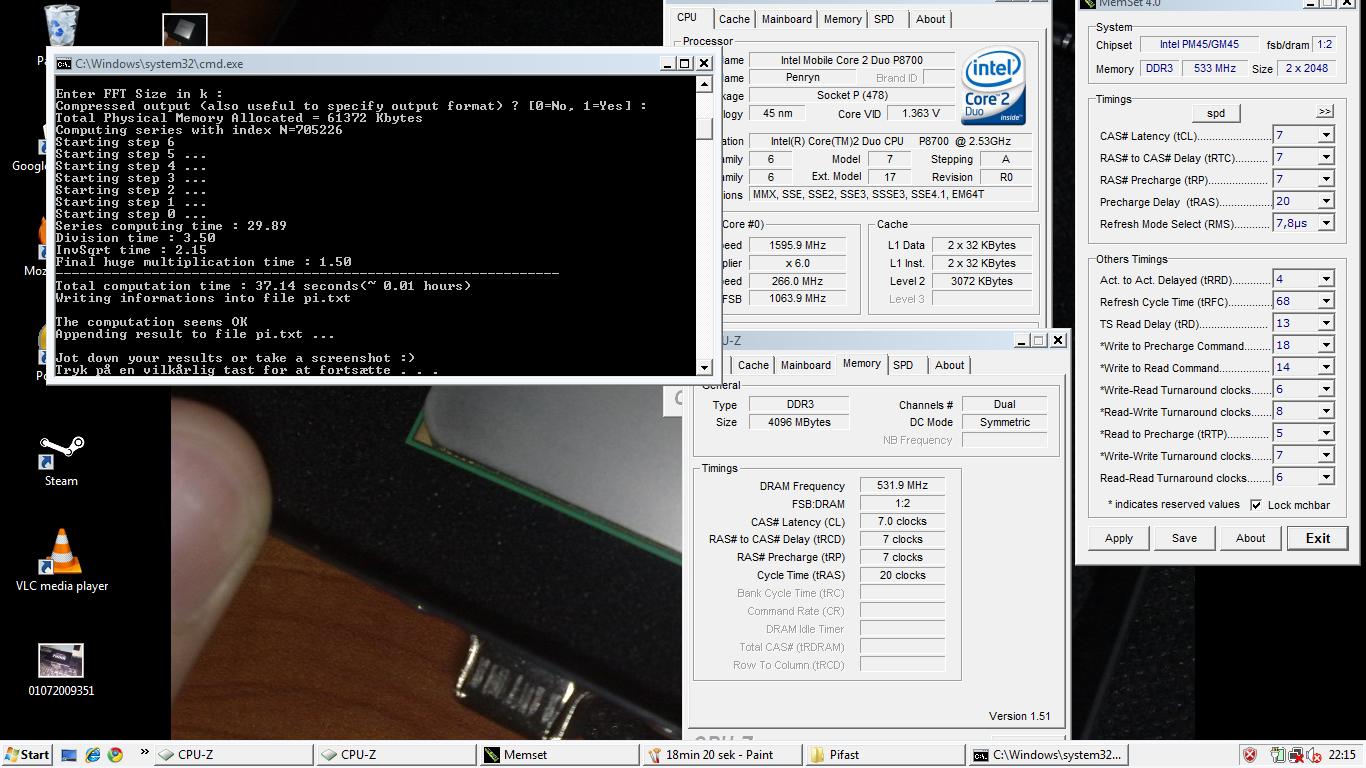The height and width of the screenshot is (768, 1366).
Task: Expand the quick launch overflow chevron
Action: click(x=144, y=753)
